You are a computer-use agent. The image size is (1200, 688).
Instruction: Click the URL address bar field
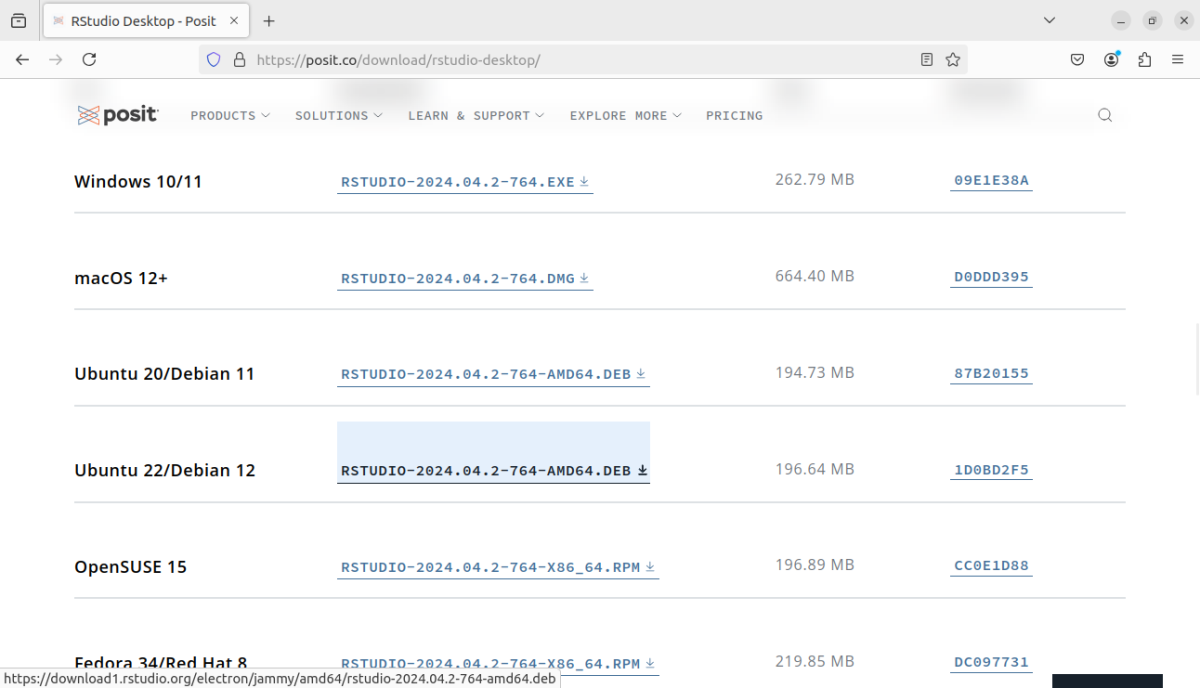click(x=580, y=60)
